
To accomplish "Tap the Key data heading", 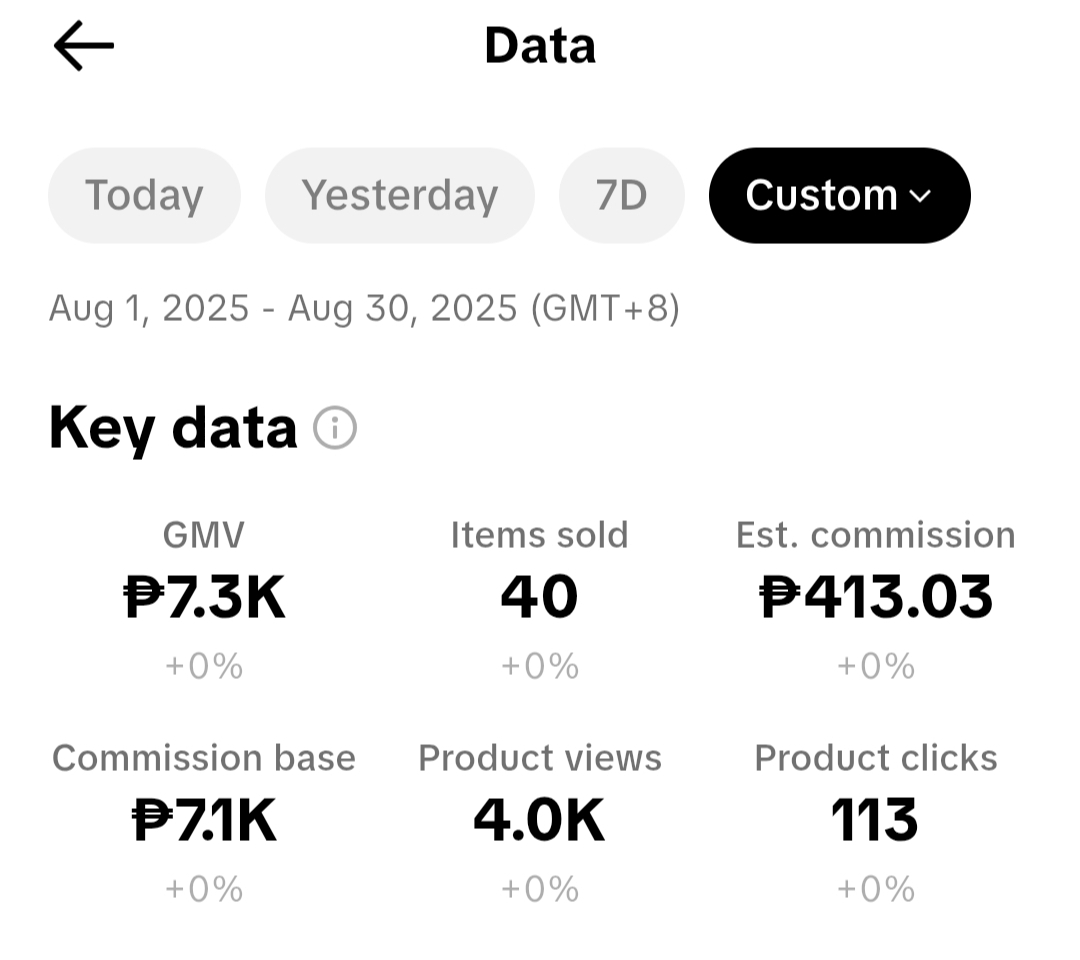I will click(173, 428).
